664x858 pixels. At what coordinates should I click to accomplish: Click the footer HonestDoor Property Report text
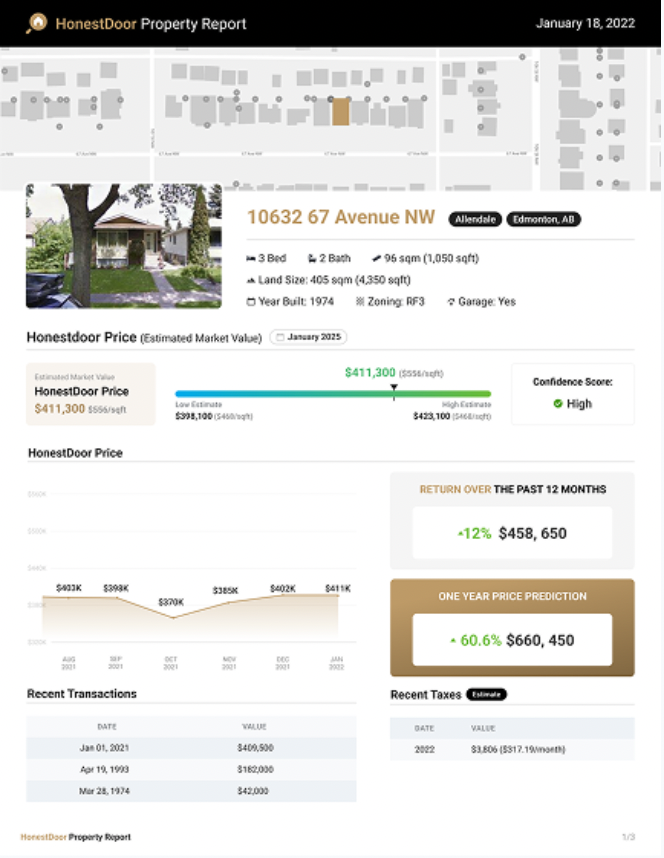(x=76, y=837)
